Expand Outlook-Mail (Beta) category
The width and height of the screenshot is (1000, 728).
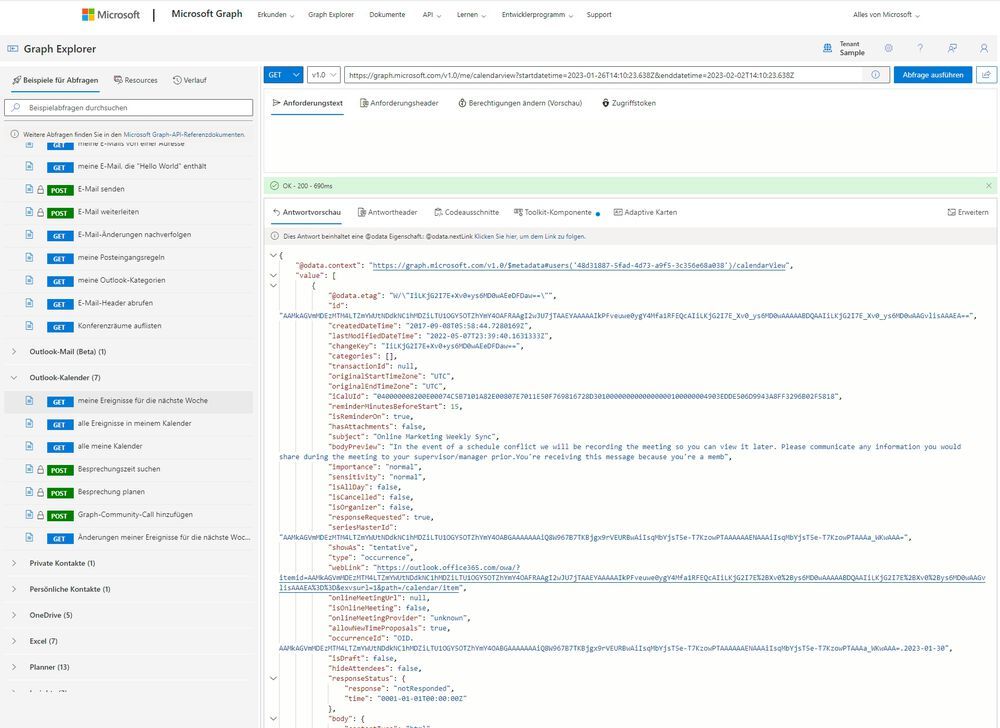pyautogui.click(x=14, y=351)
